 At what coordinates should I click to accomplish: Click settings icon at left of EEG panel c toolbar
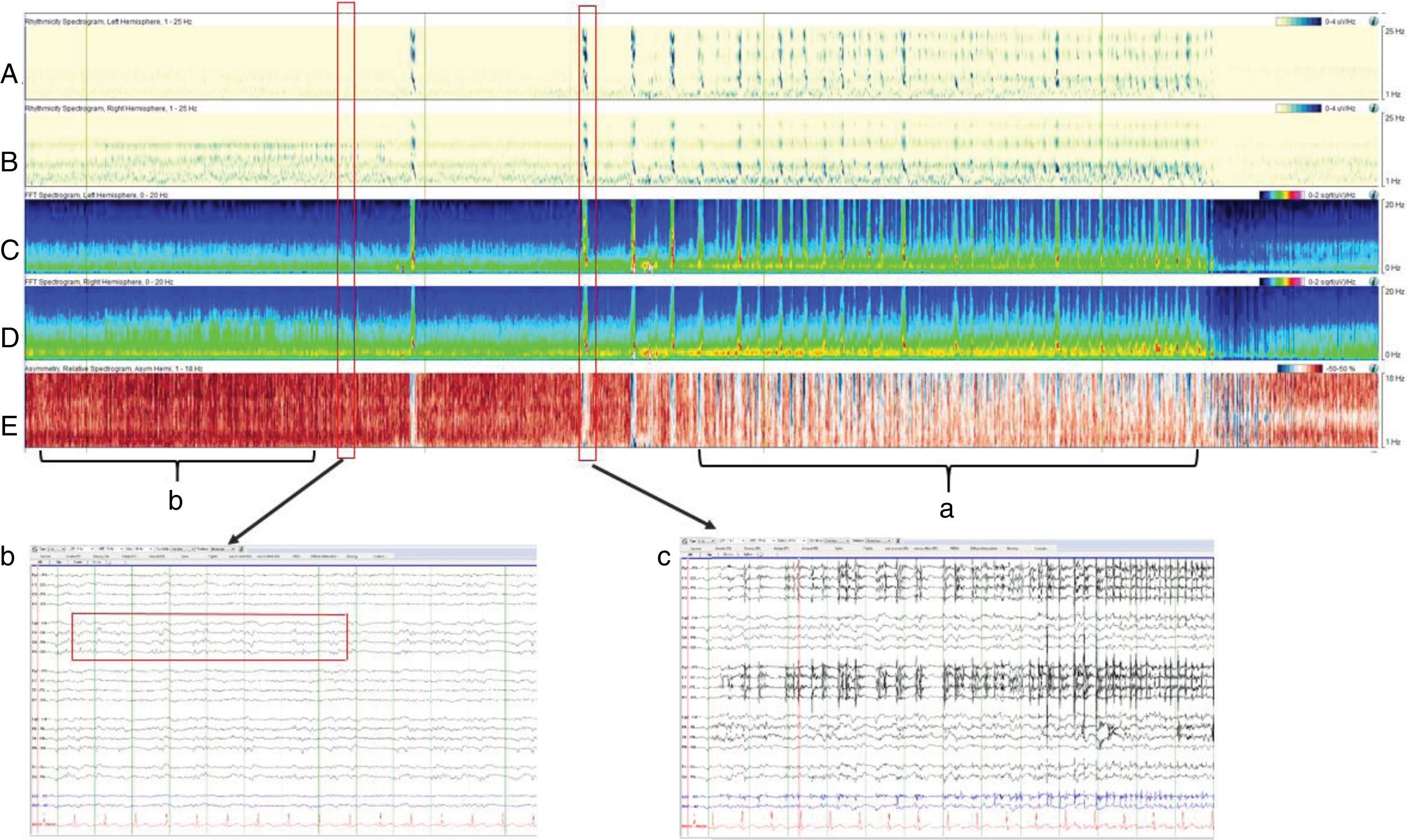(x=685, y=542)
